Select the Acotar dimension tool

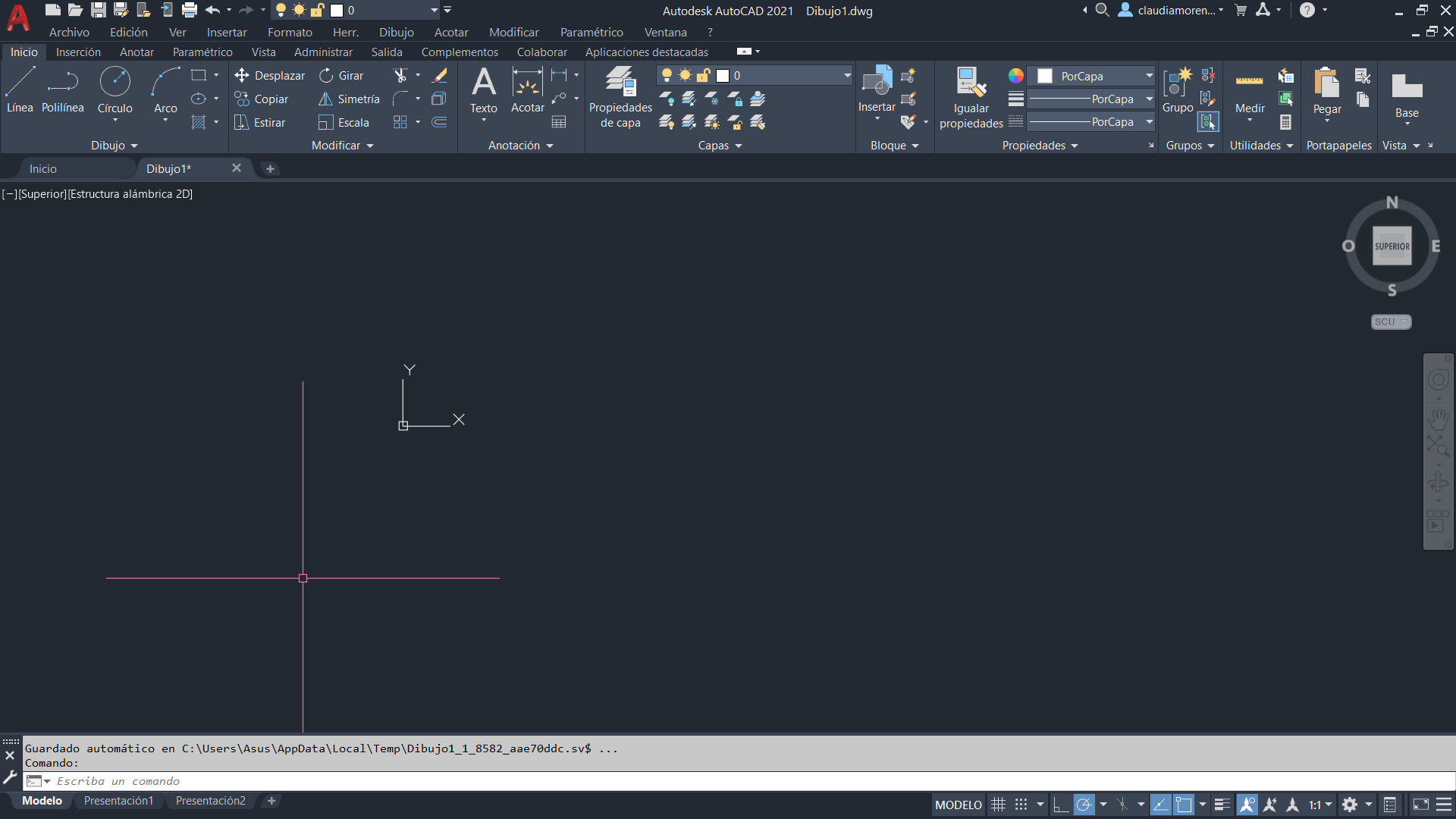[528, 89]
